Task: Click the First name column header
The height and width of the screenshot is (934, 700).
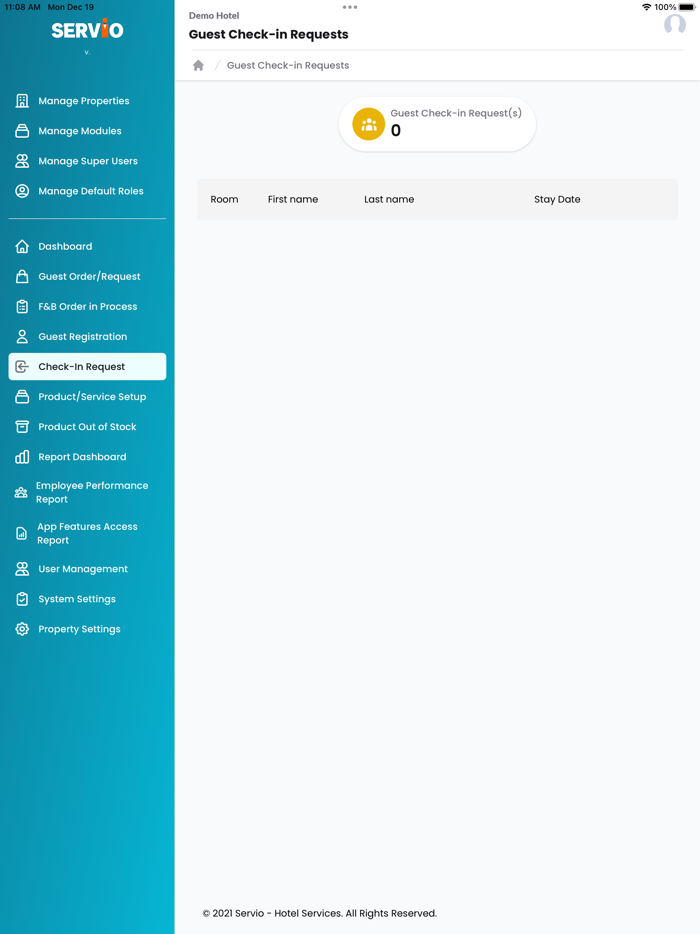Action: coord(293,200)
